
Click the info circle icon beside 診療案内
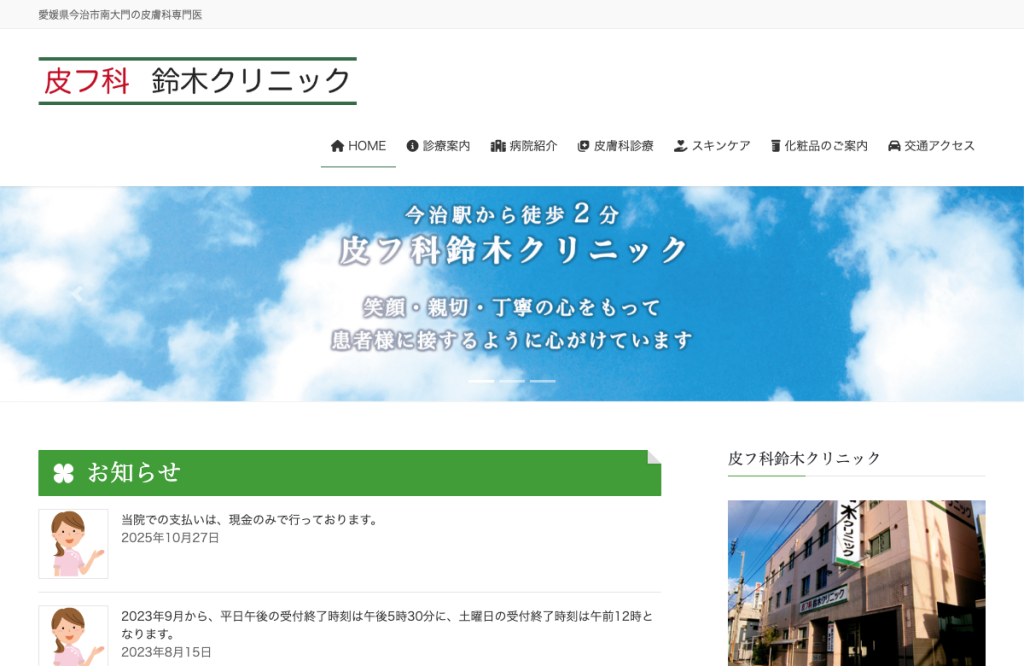(412, 146)
